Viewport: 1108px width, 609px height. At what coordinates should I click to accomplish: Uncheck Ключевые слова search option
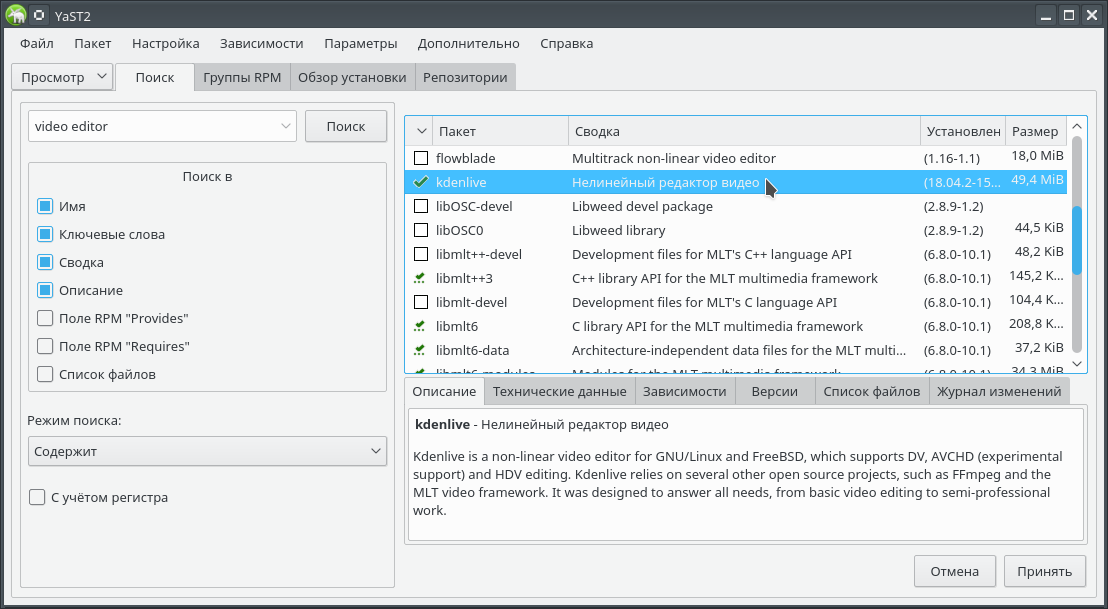[x=45, y=235]
